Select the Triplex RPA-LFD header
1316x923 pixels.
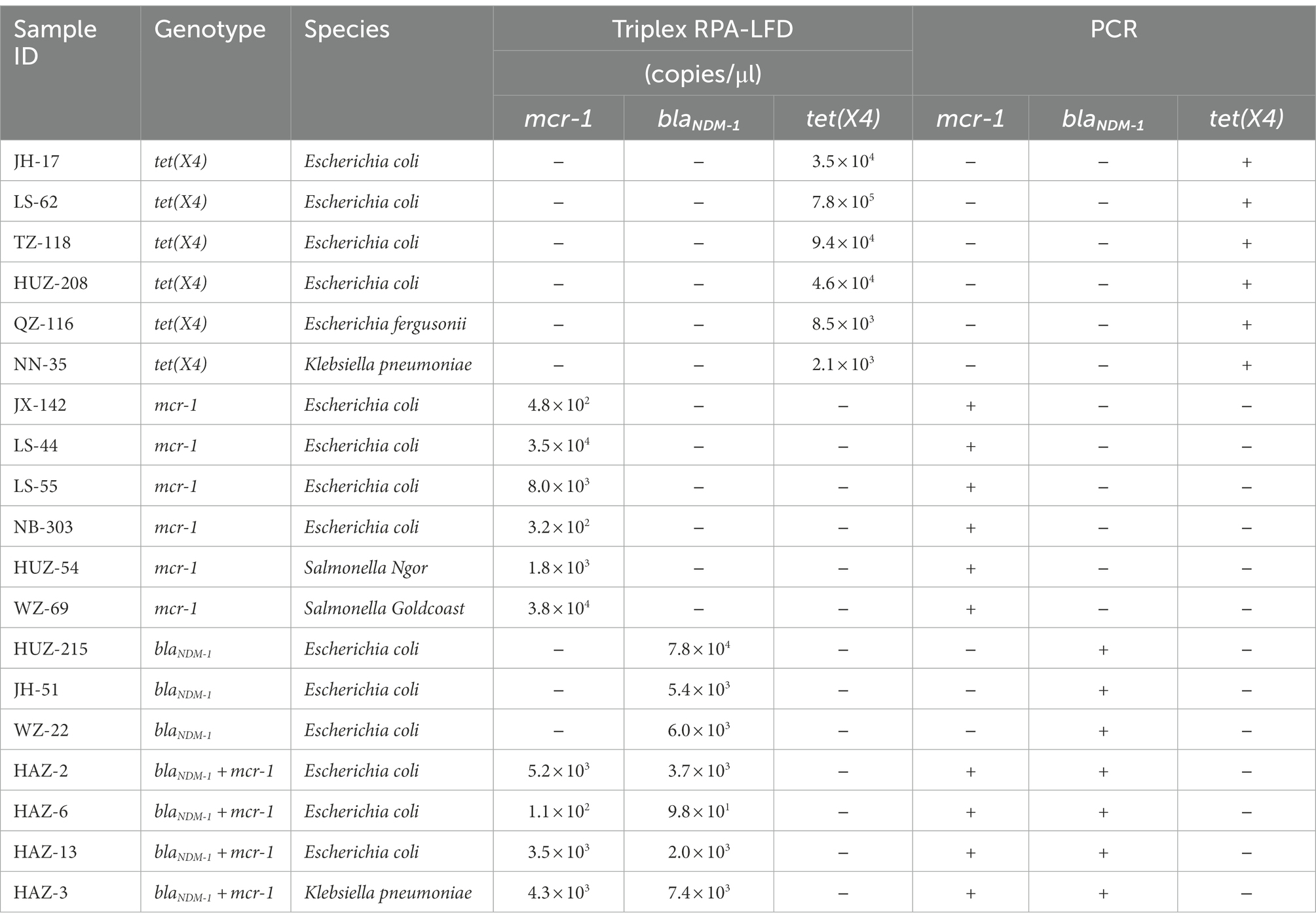pyautogui.click(x=702, y=29)
